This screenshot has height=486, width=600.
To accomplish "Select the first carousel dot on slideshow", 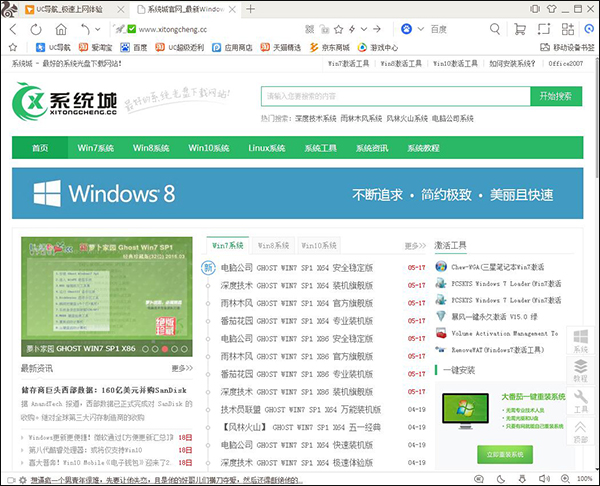I will pos(145,349).
